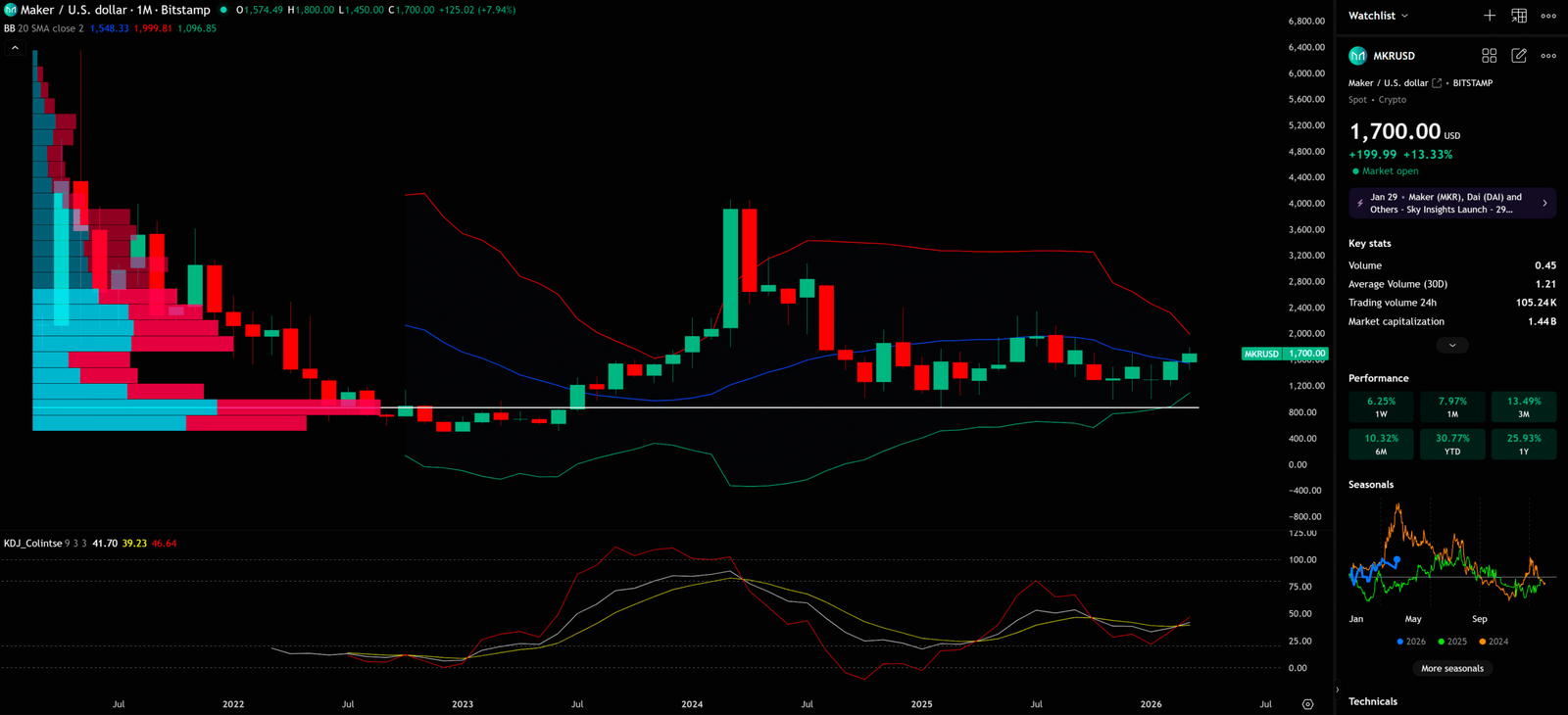Expand the Key stats section
The width and height of the screenshot is (1568, 715).
pos(1452,345)
